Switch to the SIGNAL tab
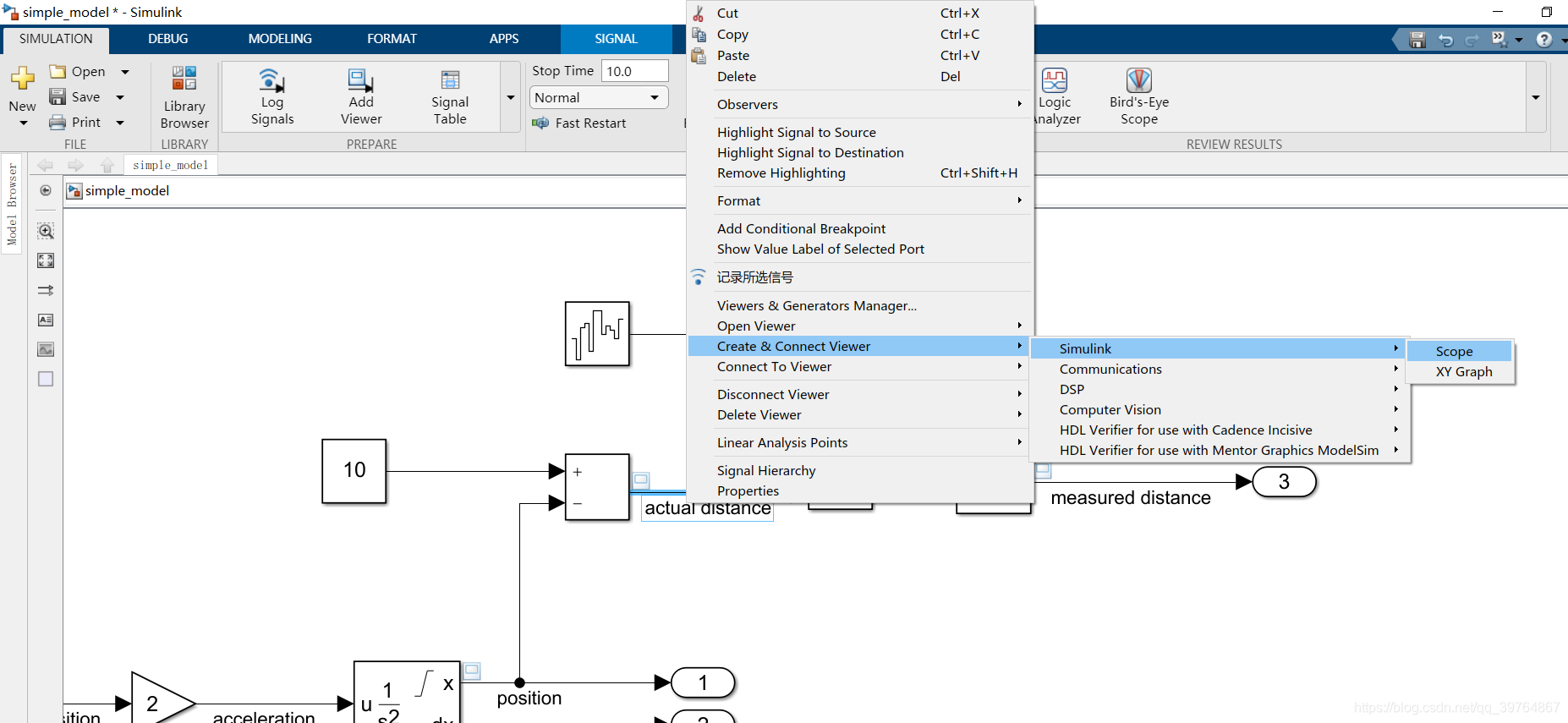The width and height of the screenshot is (1568, 723). 616,39
